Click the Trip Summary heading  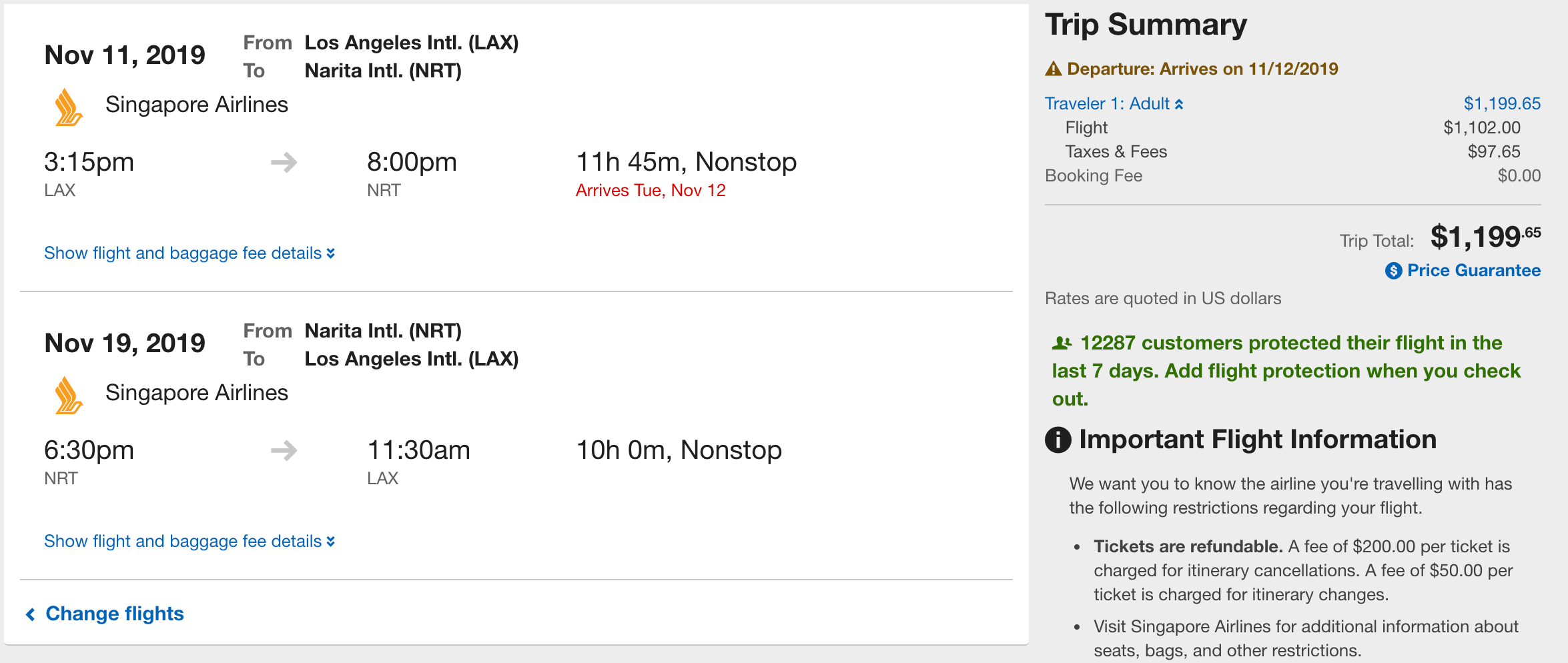(1146, 25)
